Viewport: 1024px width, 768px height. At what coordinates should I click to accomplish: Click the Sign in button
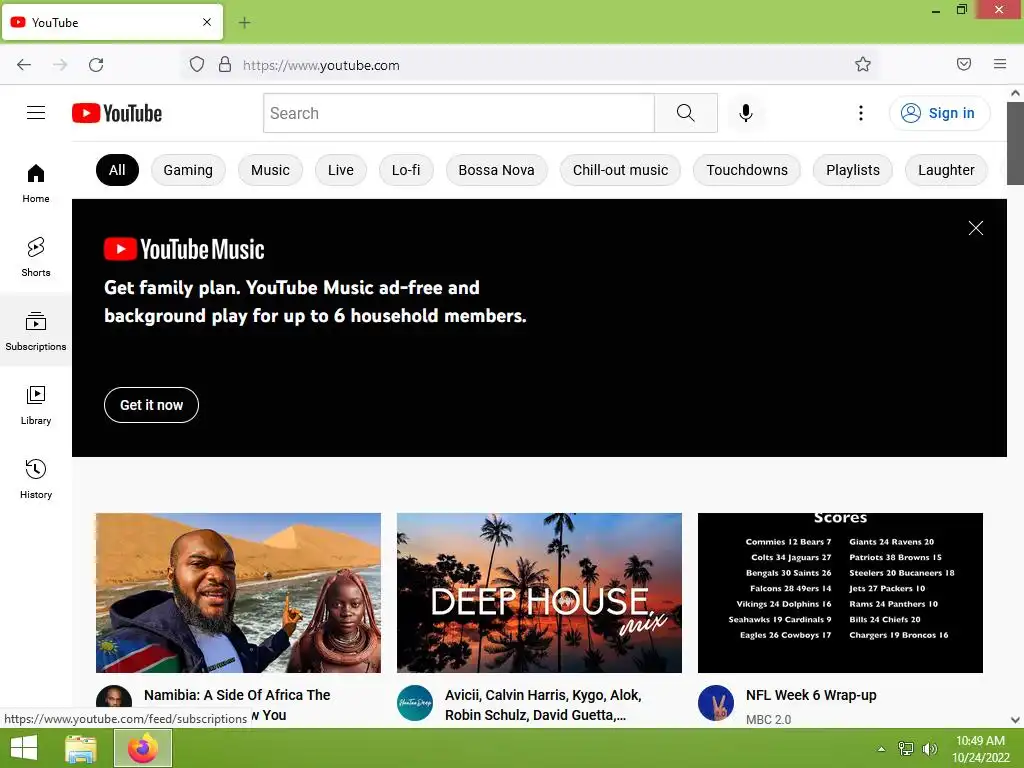point(940,113)
